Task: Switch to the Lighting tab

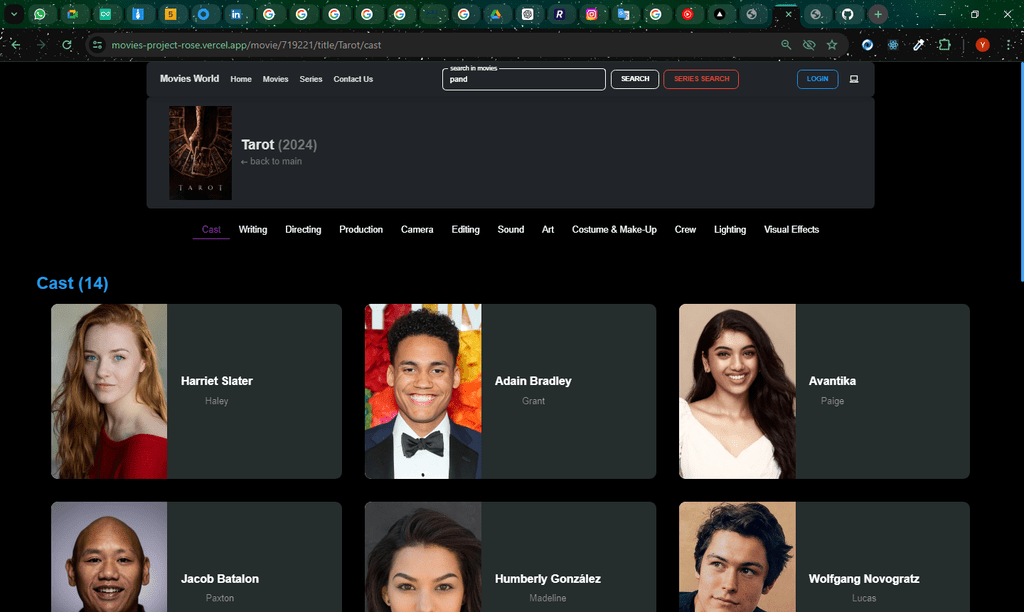Action: (730, 229)
